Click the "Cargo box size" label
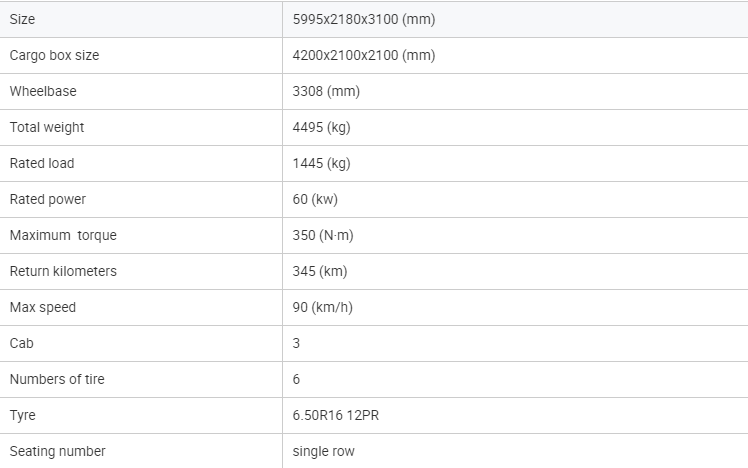The image size is (748, 468). pos(54,55)
